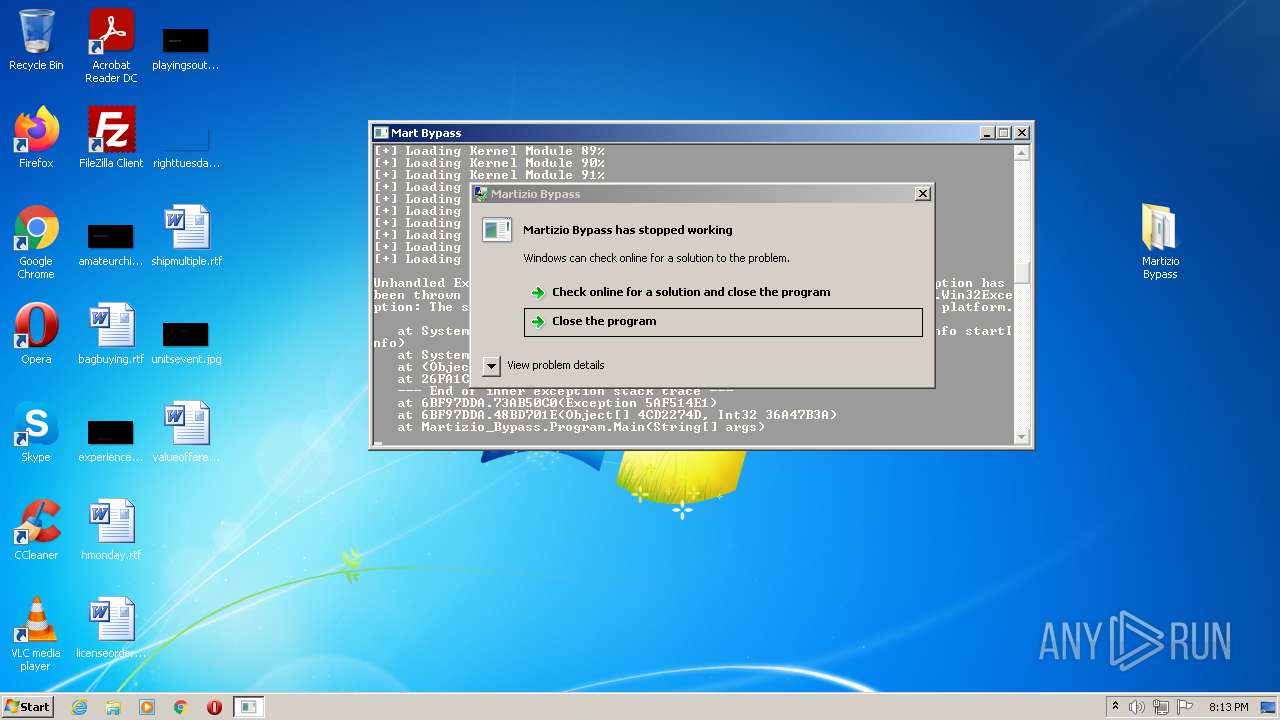Image resolution: width=1280 pixels, height=720 pixels.
Task: Open Action Center flag icon
Action: 1184,707
